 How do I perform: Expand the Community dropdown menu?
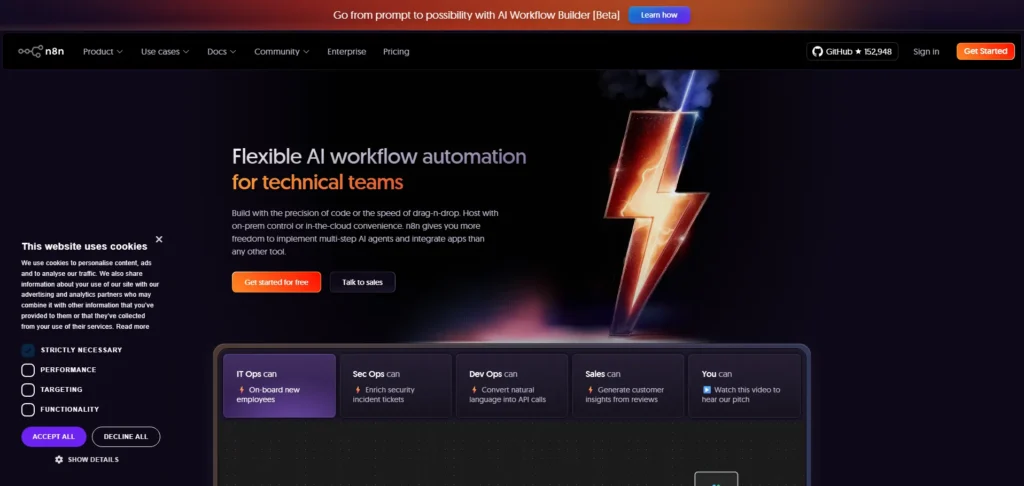281,52
